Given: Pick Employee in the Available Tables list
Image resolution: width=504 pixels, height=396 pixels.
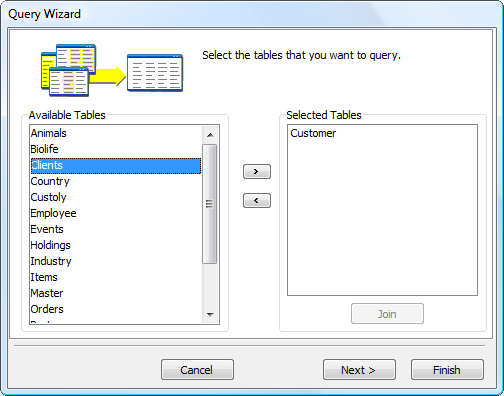Looking at the screenshot, I should point(116,213).
